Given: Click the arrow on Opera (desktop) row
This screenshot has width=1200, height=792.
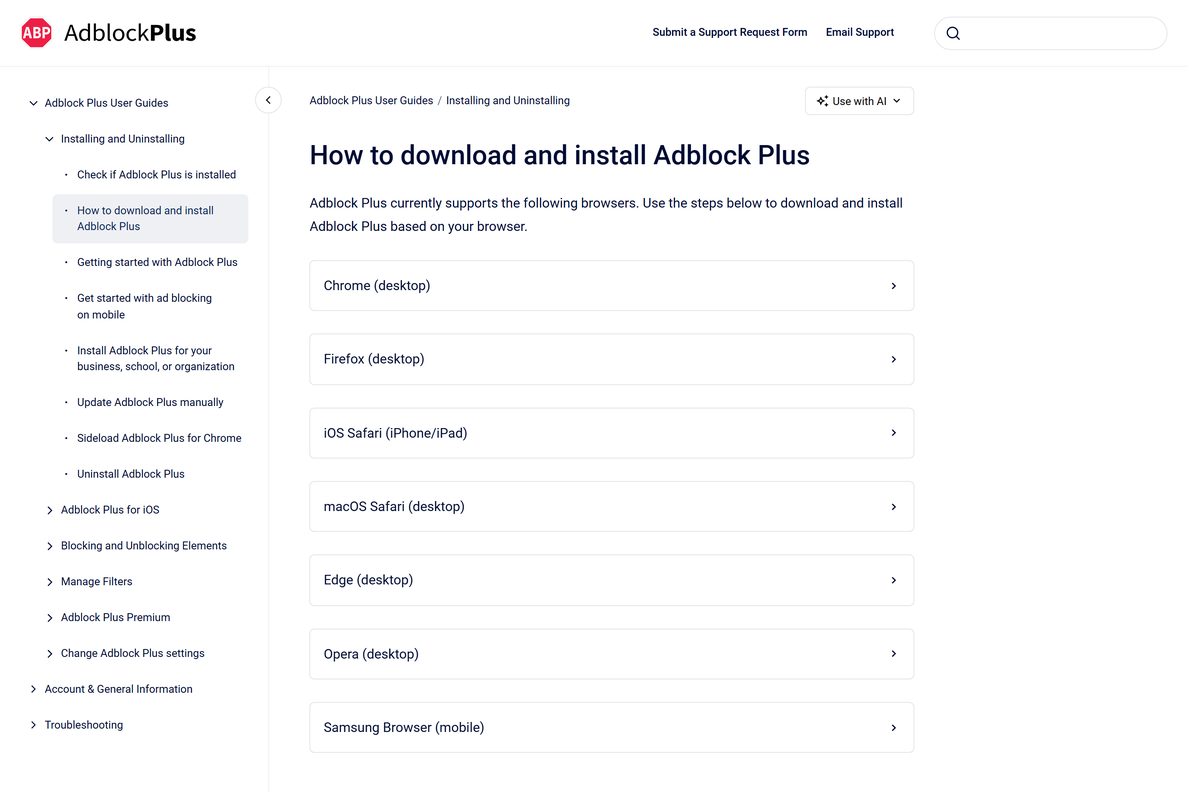Looking at the screenshot, I should (893, 654).
